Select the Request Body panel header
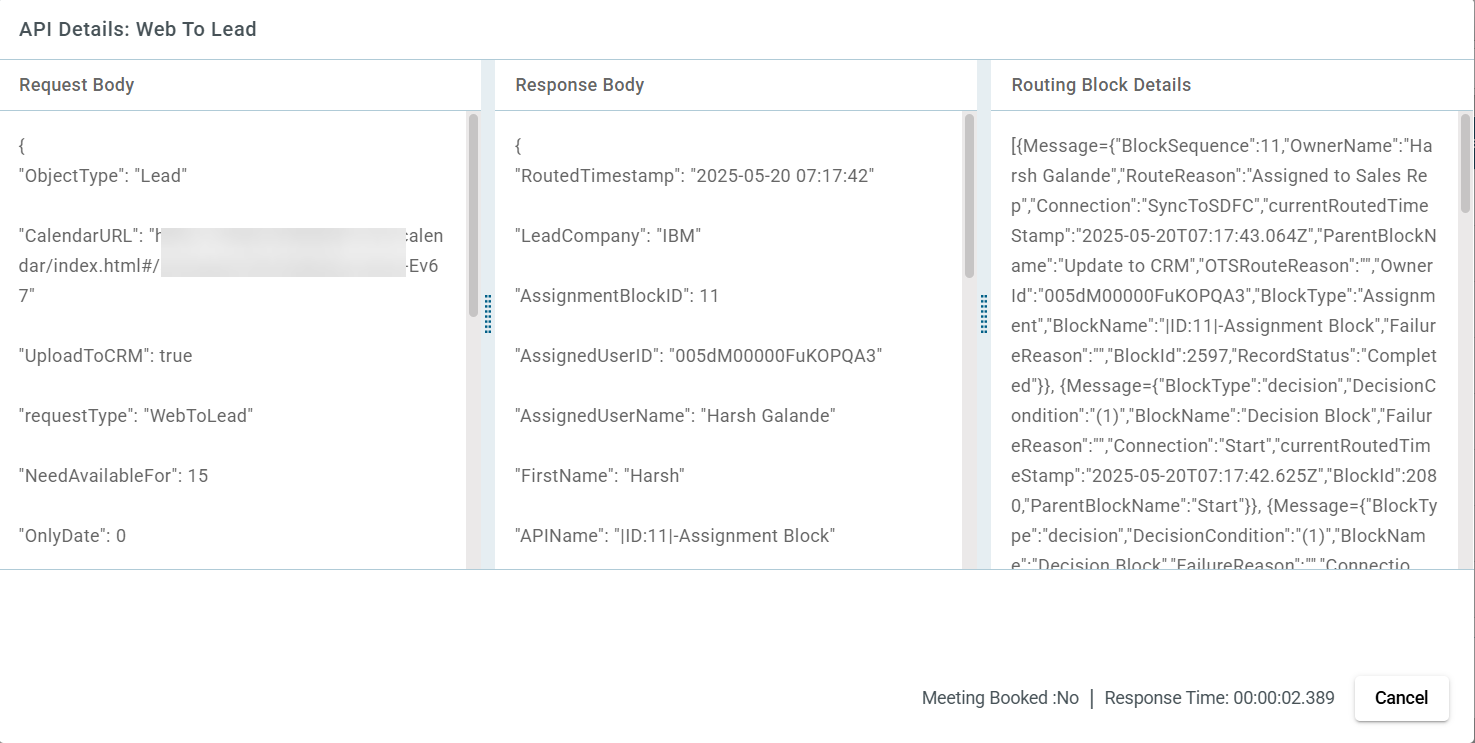 [x=76, y=85]
